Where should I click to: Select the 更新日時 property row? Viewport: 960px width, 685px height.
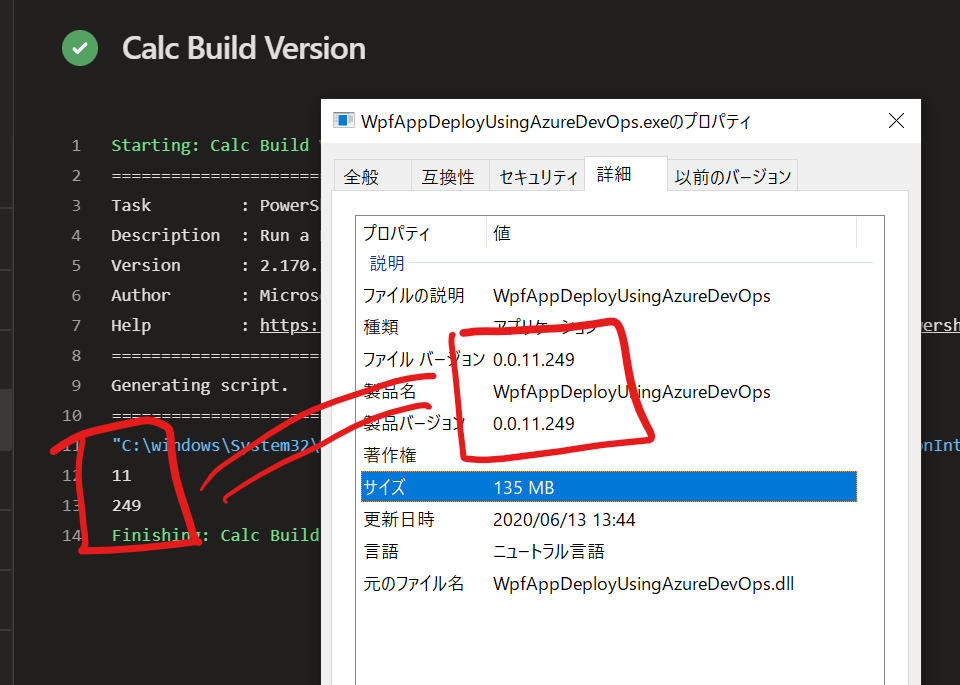click(x=609, y=520)
